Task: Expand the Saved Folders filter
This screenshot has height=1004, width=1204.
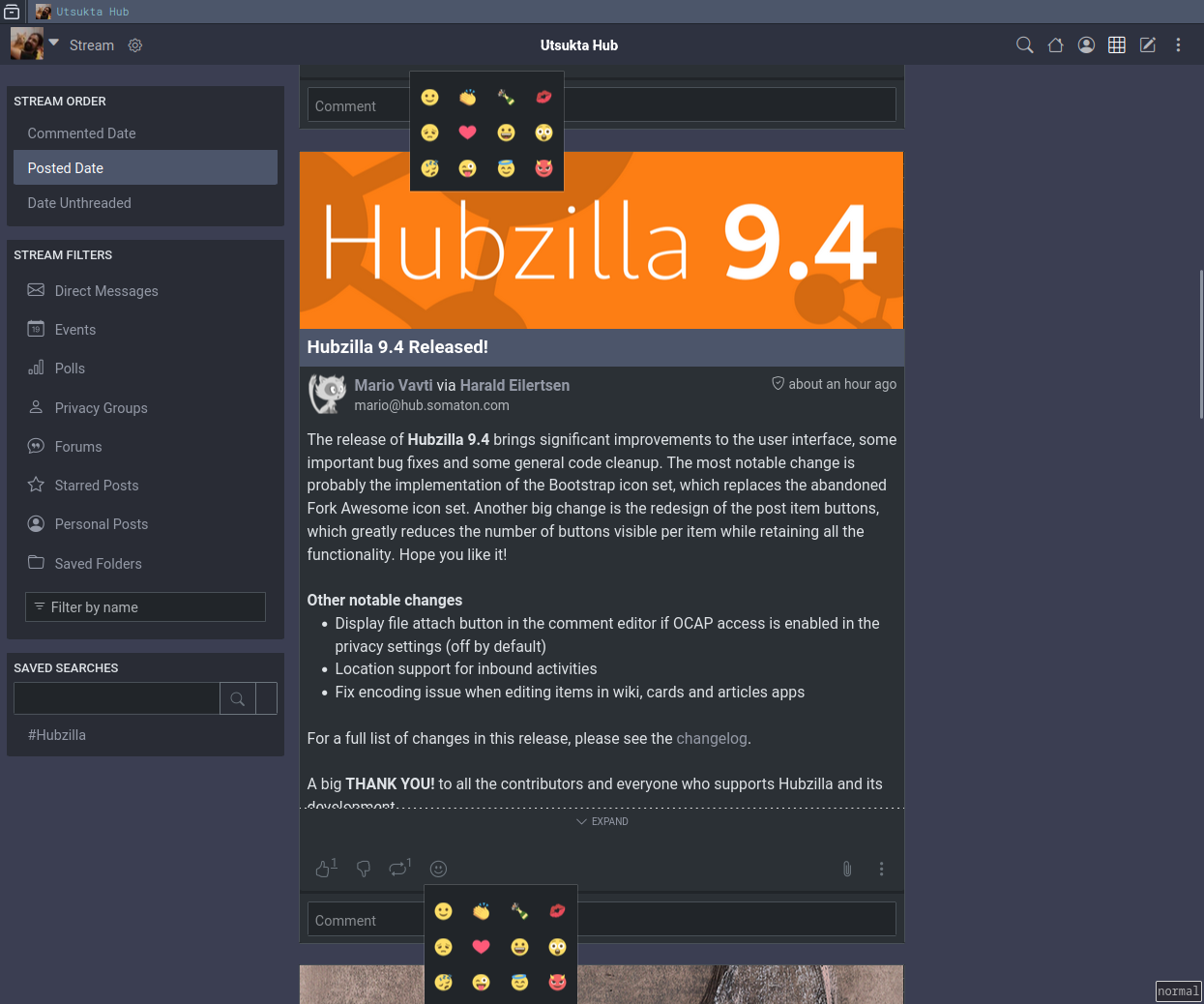Action: coord(145,564)
